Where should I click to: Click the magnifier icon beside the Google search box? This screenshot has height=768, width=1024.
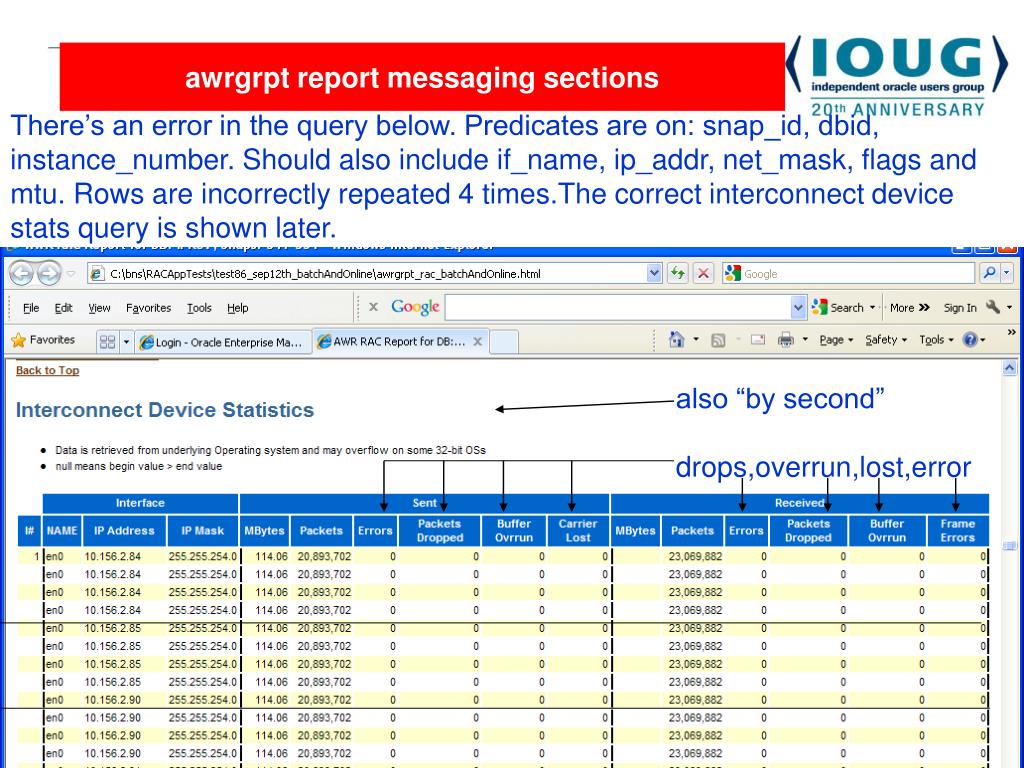click(989, 274)
